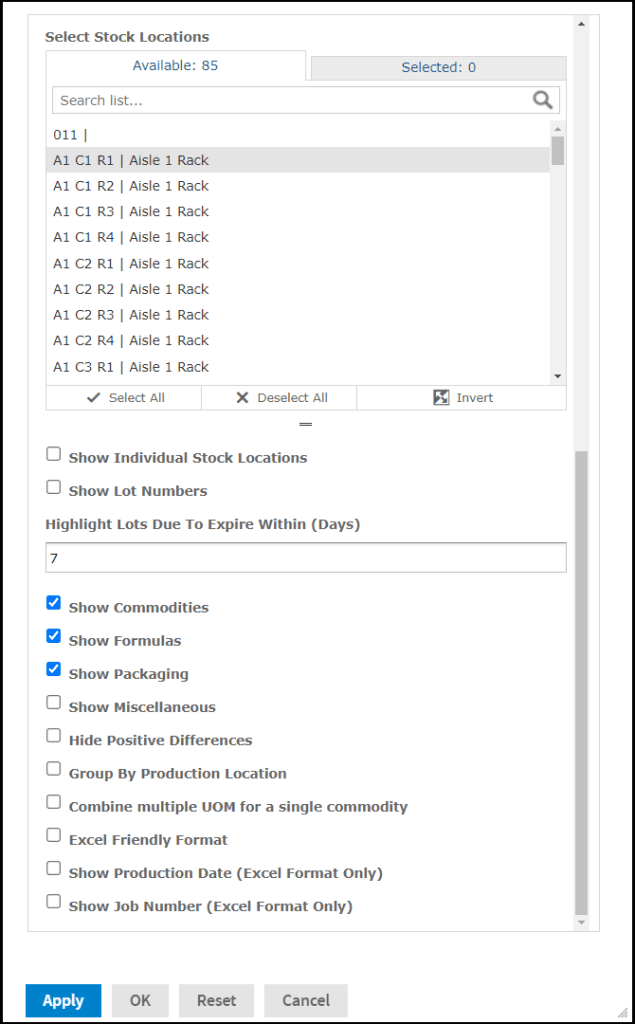Uncheck Show Commodities checkbox
Viewport: 635px width, 1024px height.
tap(54, 604)
